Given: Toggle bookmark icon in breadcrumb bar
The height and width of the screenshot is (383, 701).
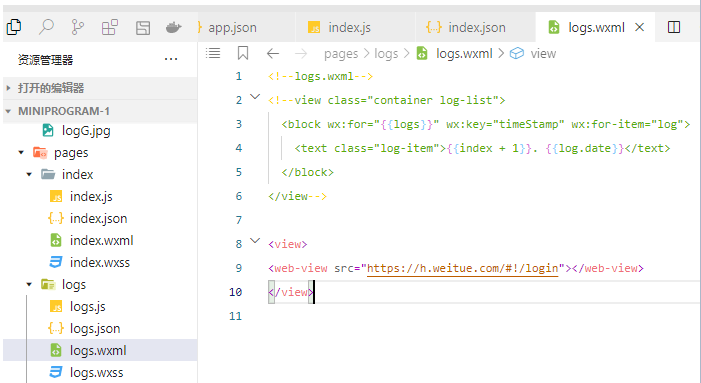Looking at the screenshot, I should [243, 53].
